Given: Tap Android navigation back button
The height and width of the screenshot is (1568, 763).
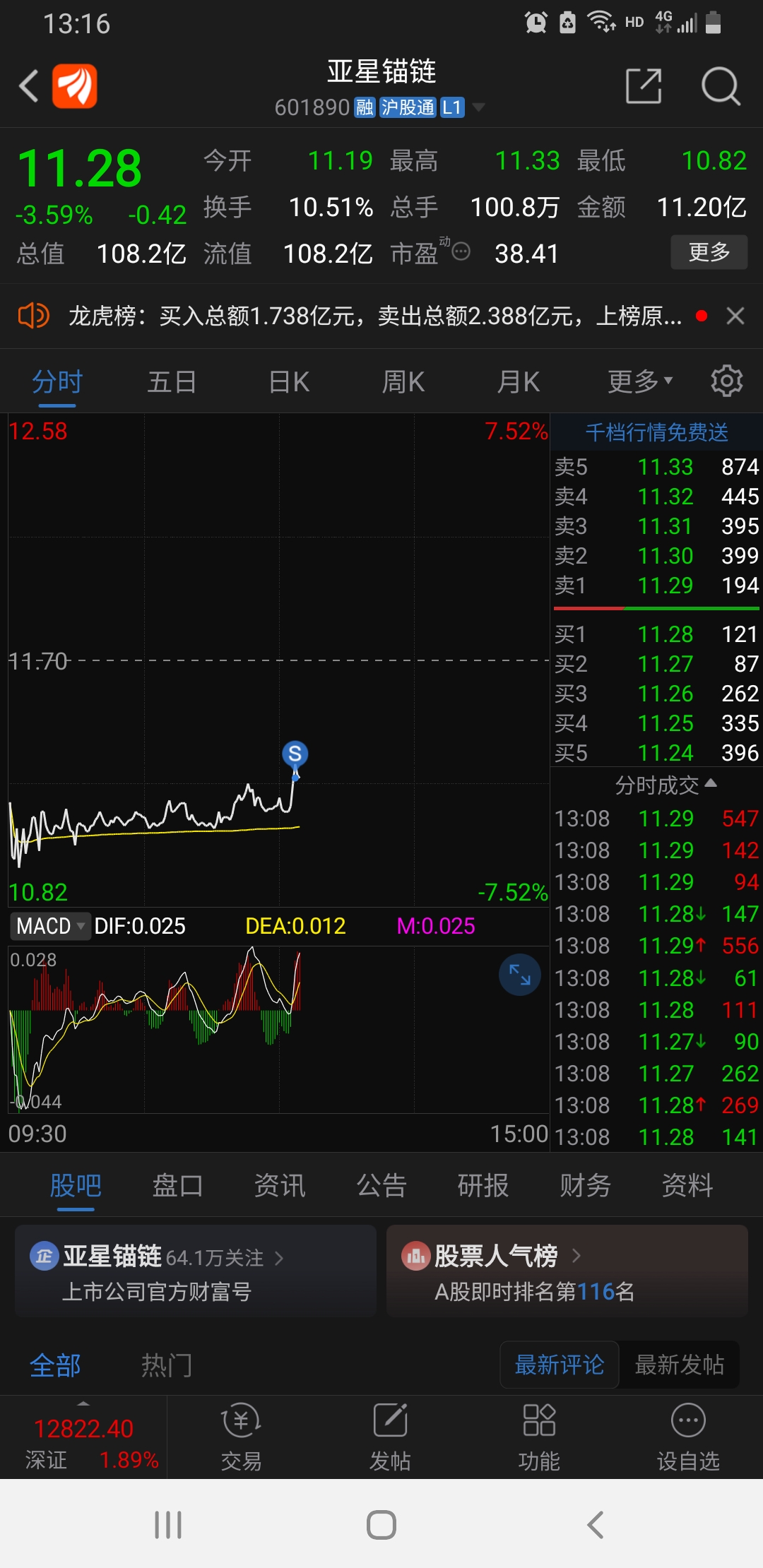Looking at the screenshot, I should coord(595,1524).
